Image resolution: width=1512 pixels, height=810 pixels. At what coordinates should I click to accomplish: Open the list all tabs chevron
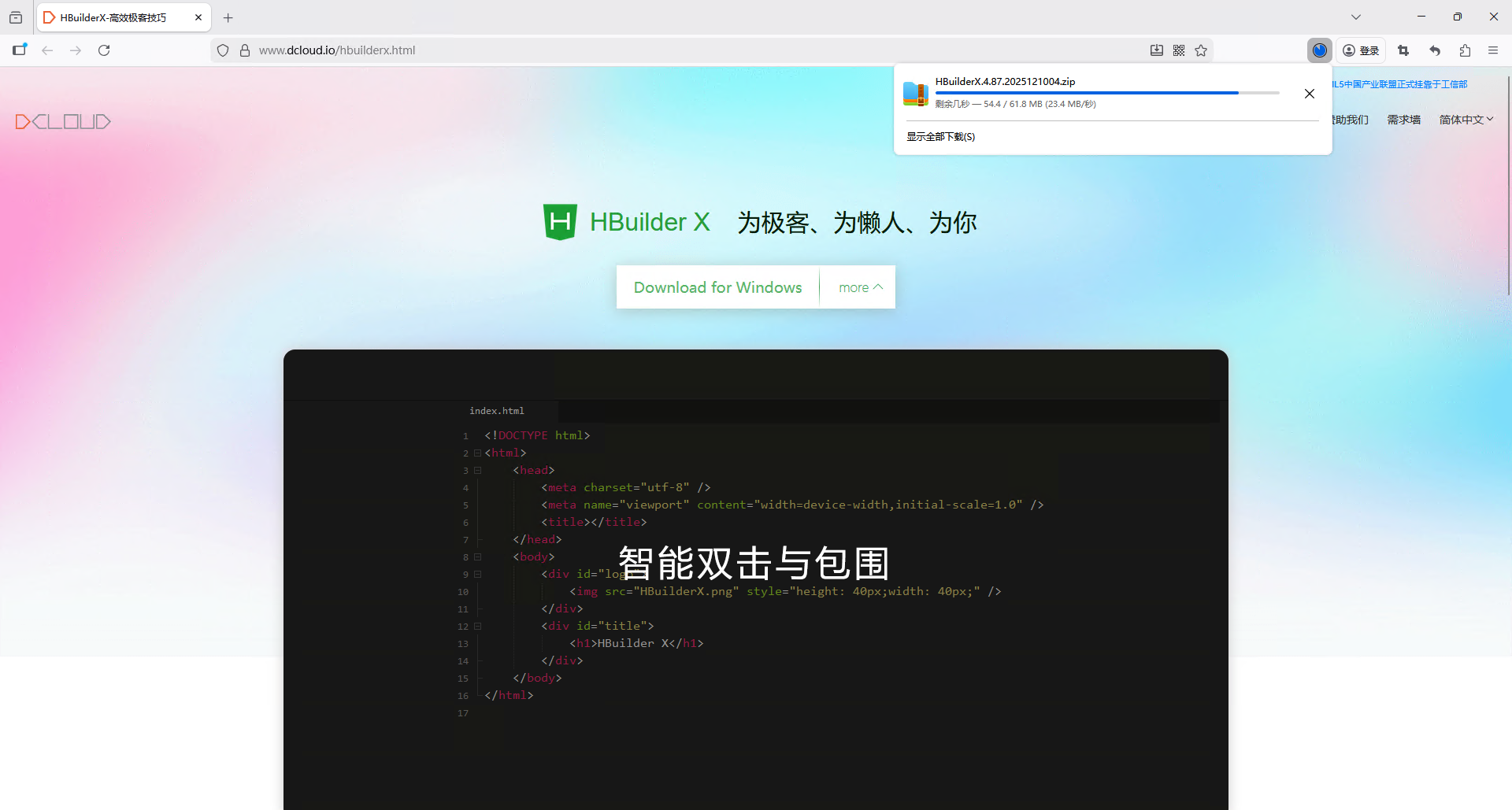point(1356,17)
